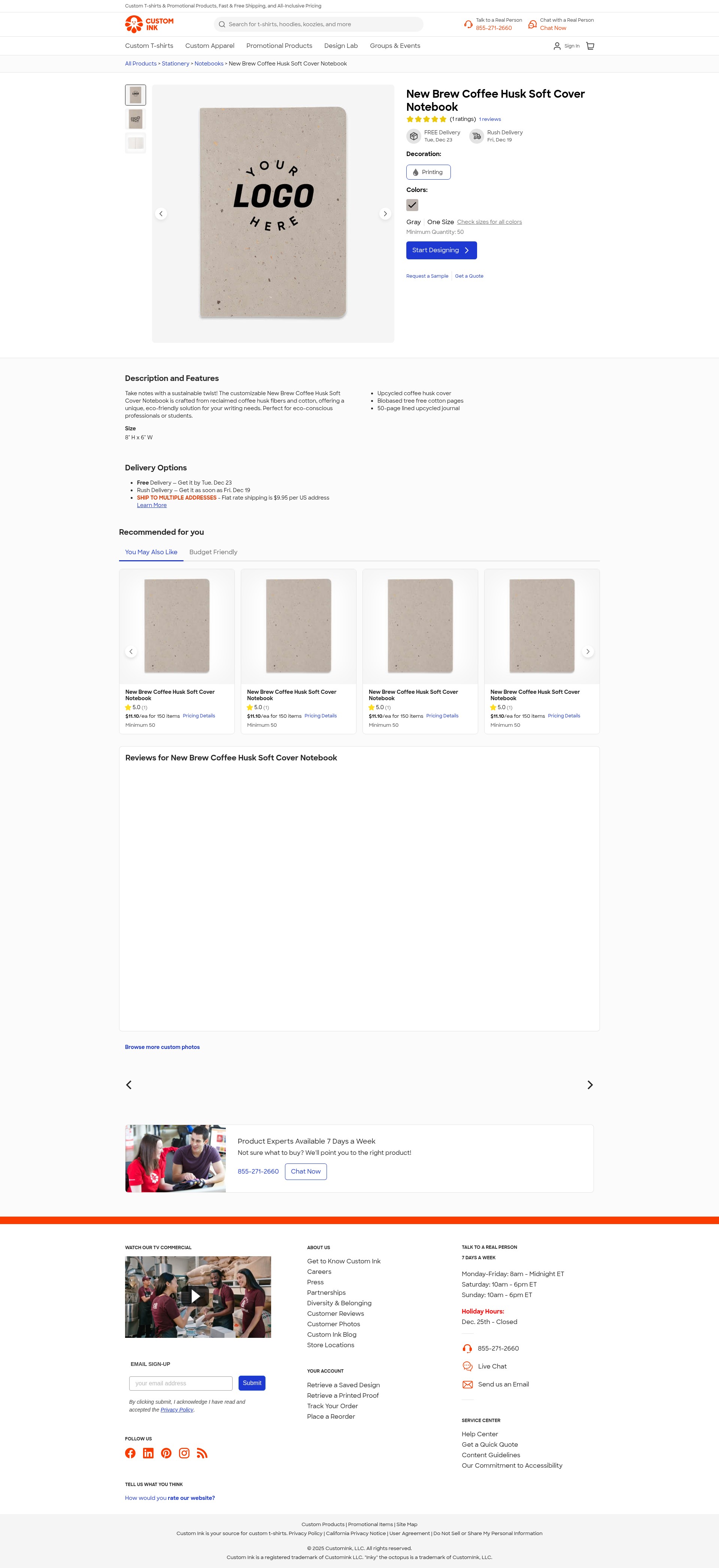Click rate our website link

pyautogui.click(x=191, y=1498)
